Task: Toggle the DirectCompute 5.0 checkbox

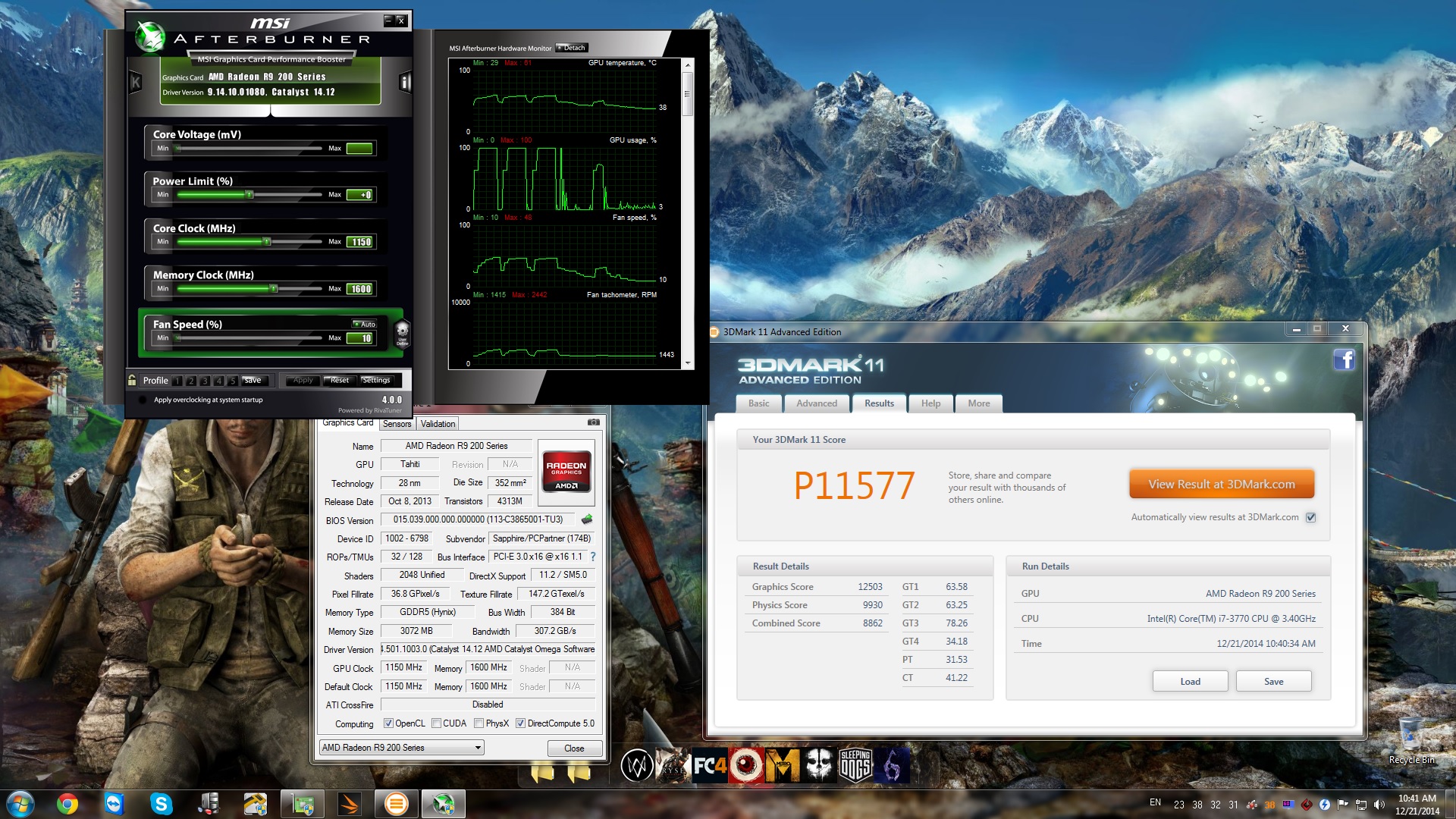Action: 520,723
